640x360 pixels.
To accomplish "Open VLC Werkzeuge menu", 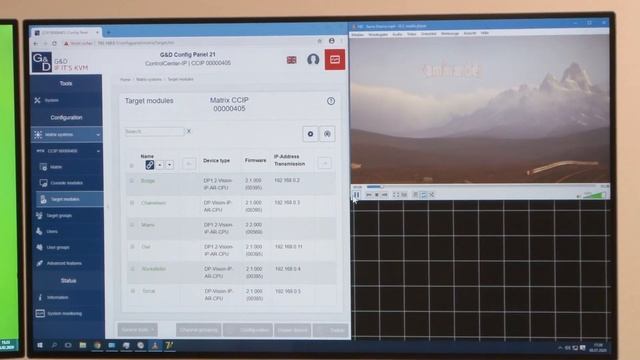I will 450,33.
